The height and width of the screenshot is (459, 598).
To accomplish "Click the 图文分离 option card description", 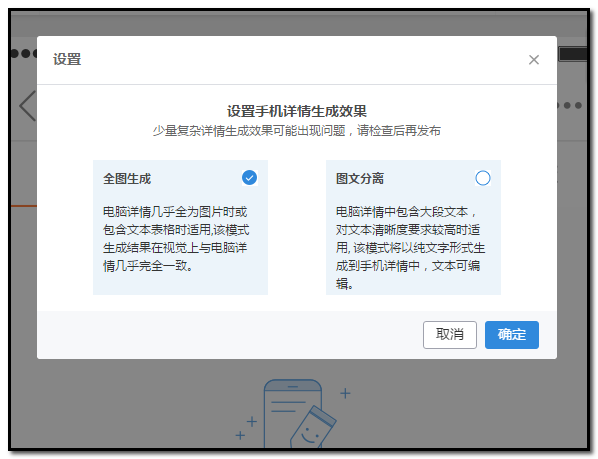I will click(x=410, y=248).
